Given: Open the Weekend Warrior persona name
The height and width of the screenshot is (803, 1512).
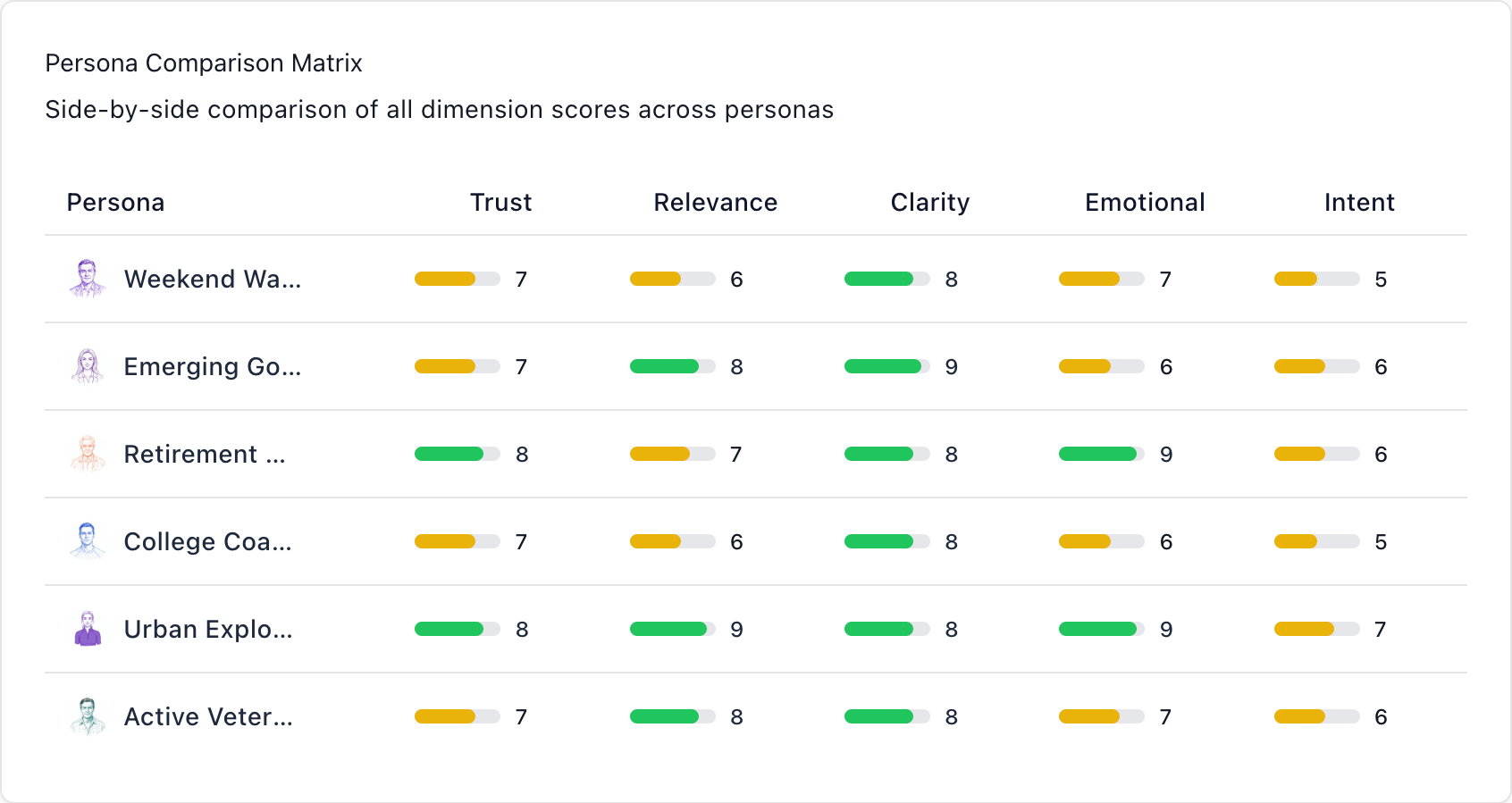Looking at the screenshot, I should pos(214,279).
